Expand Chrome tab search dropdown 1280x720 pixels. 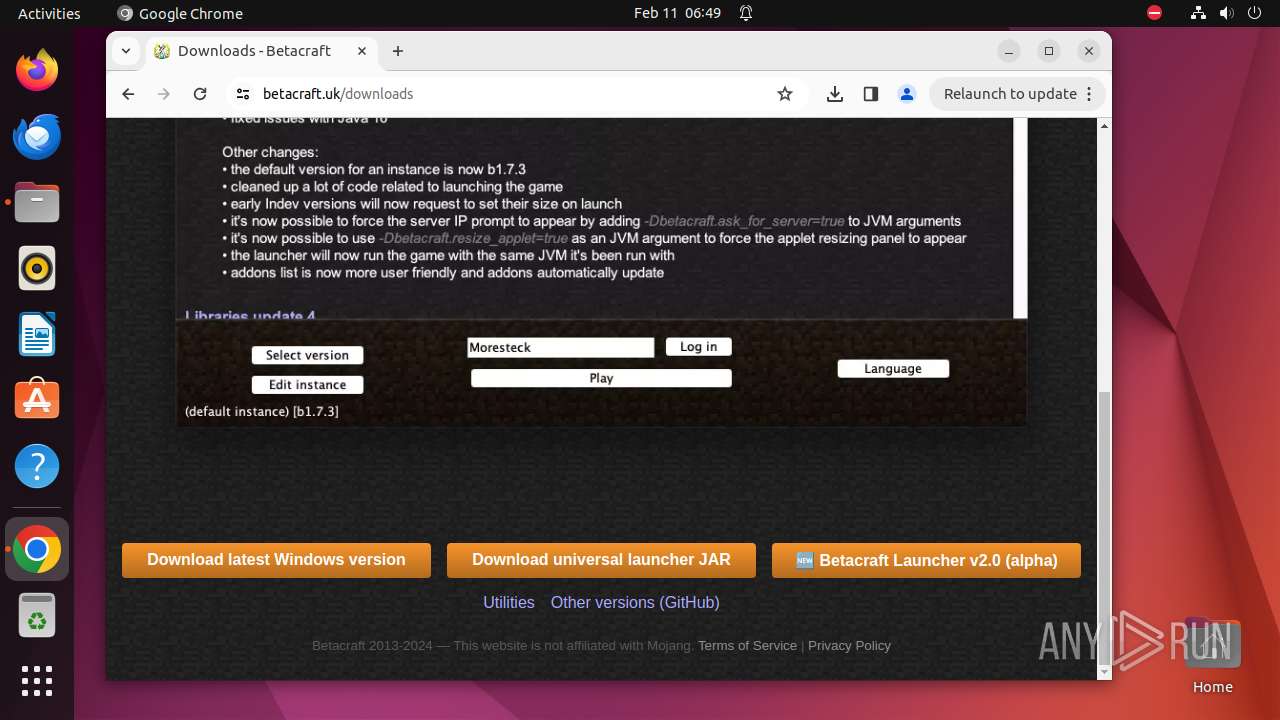click(x=126, y=51)
